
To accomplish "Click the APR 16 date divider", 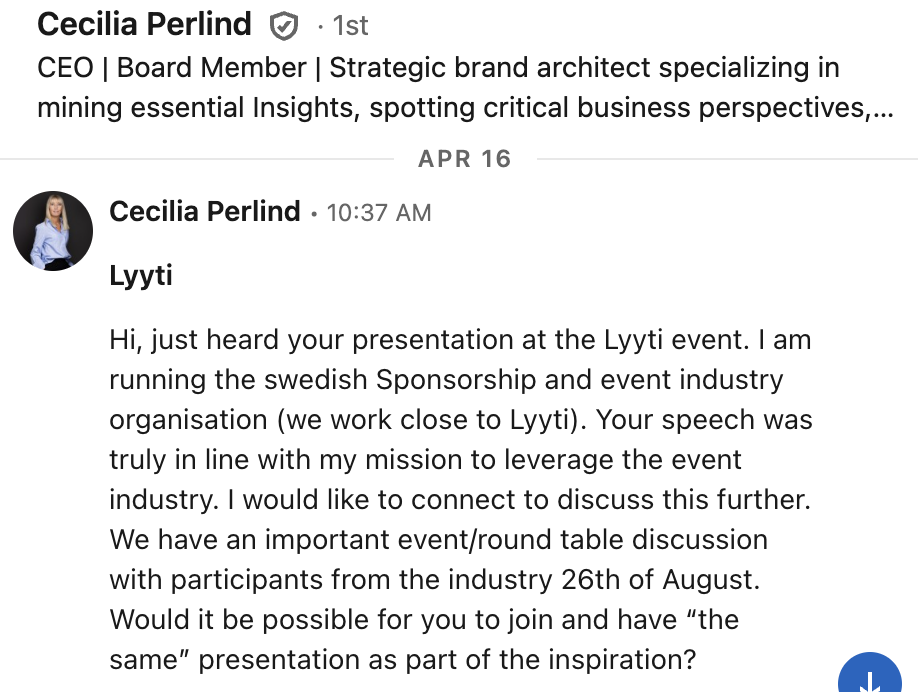I will (x=464, y=159).
